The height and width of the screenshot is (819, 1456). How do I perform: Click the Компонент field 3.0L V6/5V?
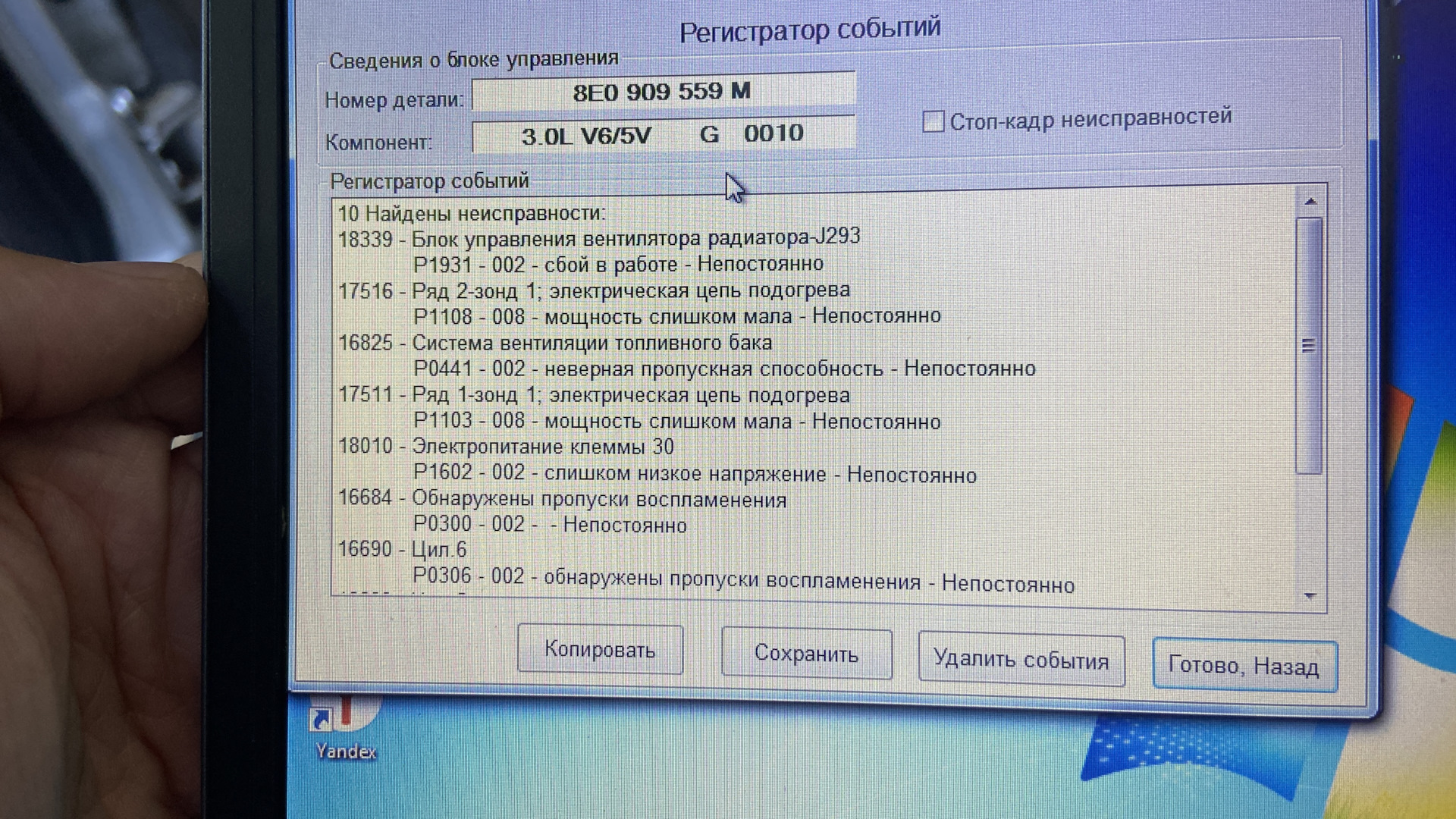[664, 135]
